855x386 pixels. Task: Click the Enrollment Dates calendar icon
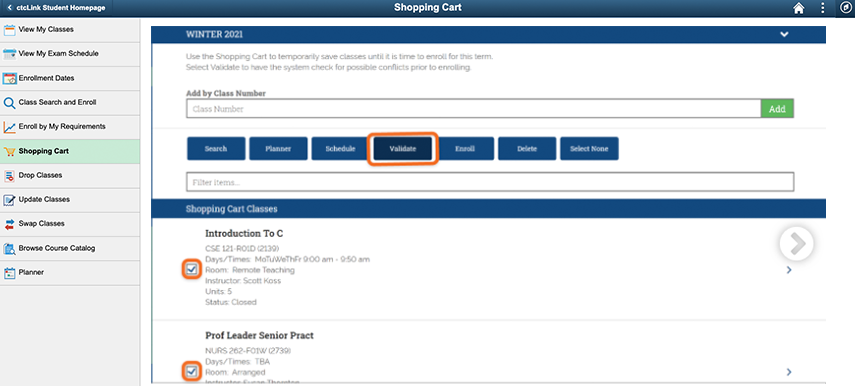[9, 79]
